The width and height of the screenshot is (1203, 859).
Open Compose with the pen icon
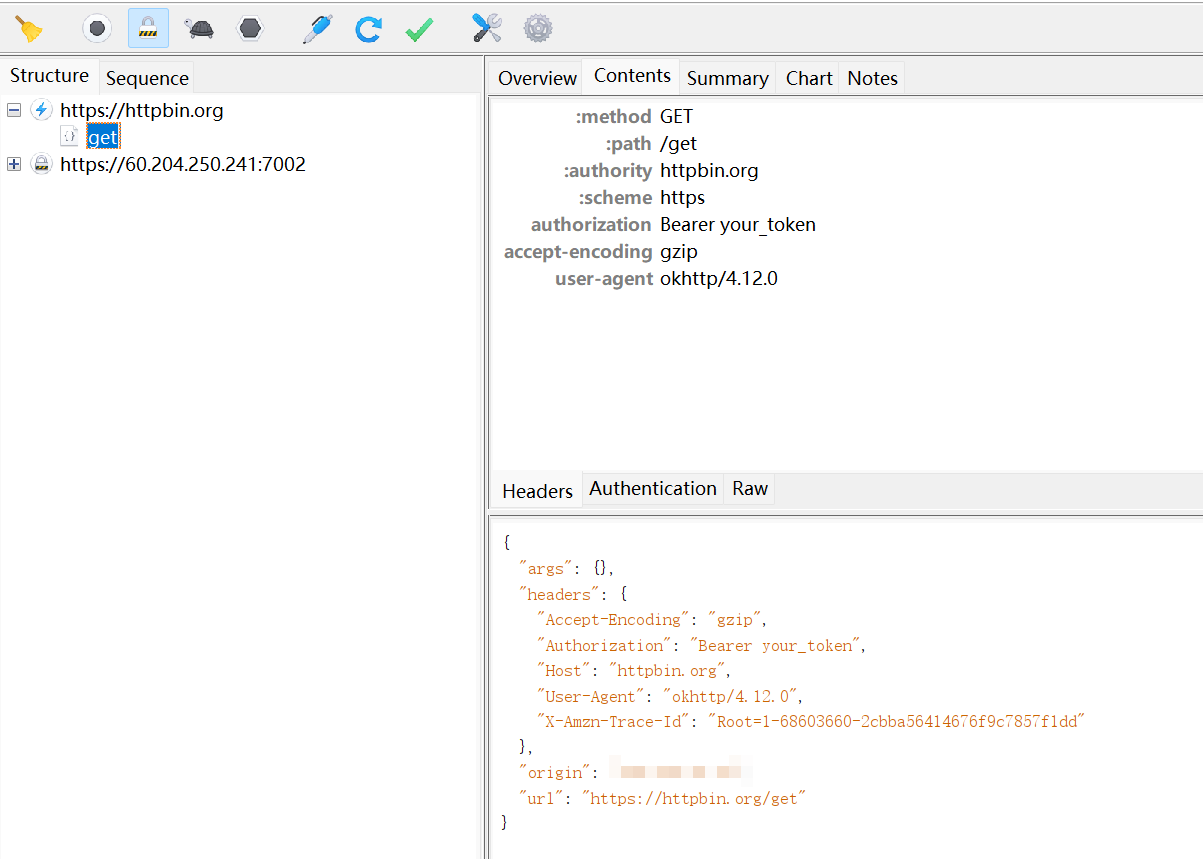[x=317, y=28]
